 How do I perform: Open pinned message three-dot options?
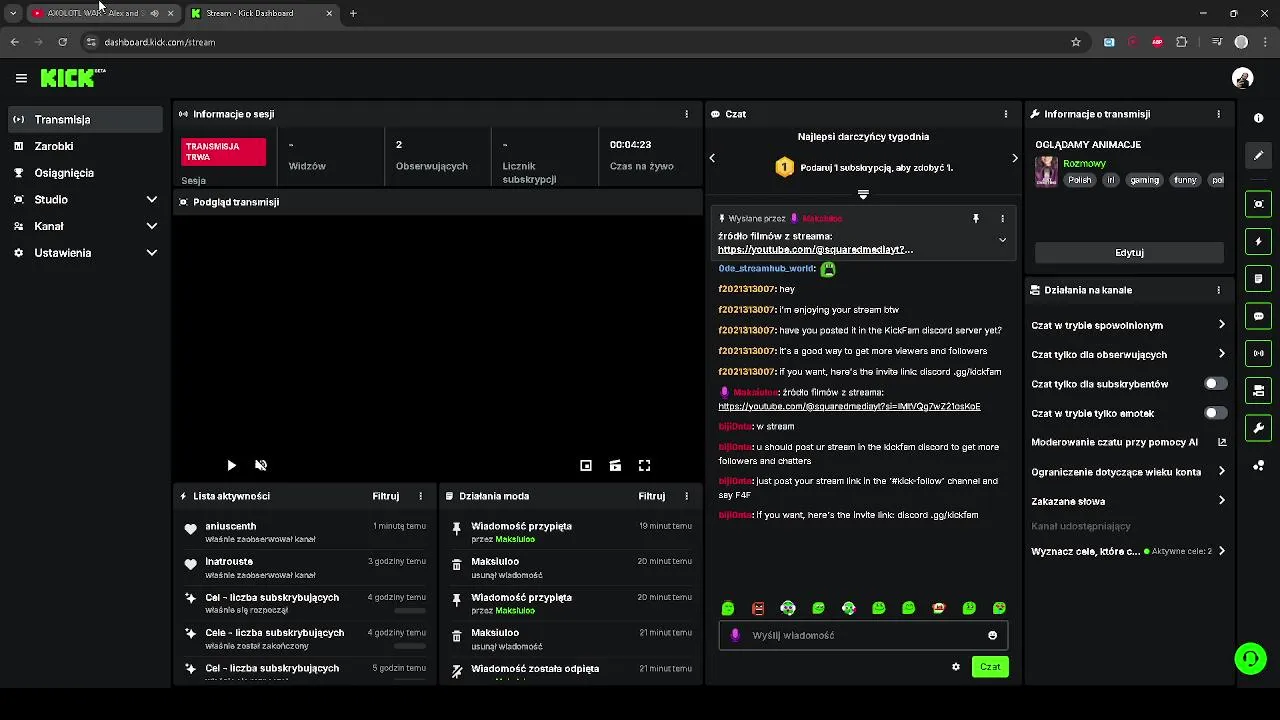point(1002,218)
